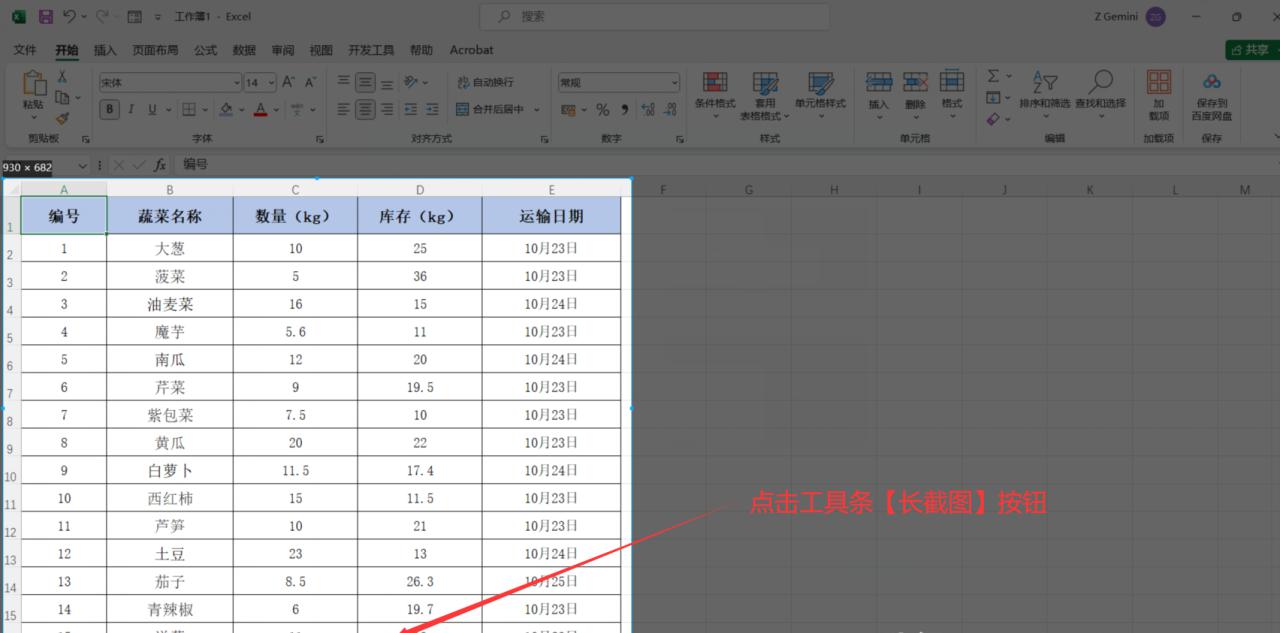Click the Borders grid icon
This screenshot has height=633, width=1280.
pos(191,110)
